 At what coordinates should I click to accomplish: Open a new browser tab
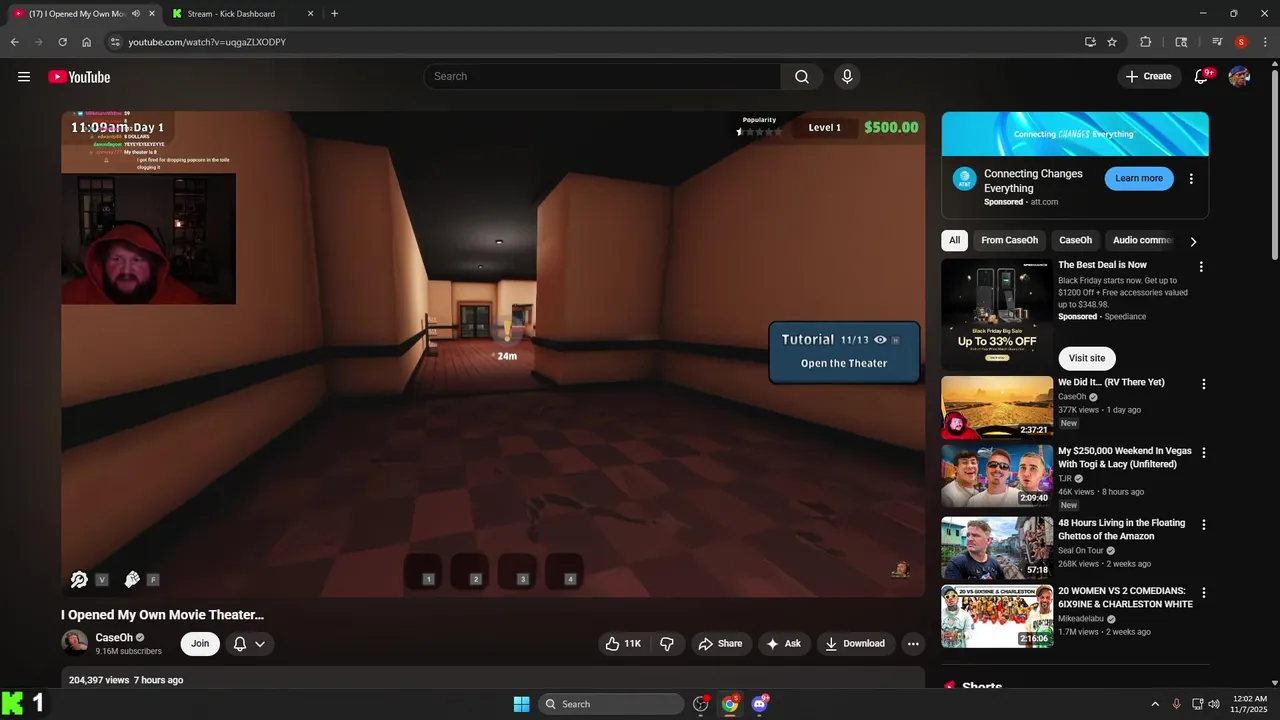pos(334,14)
